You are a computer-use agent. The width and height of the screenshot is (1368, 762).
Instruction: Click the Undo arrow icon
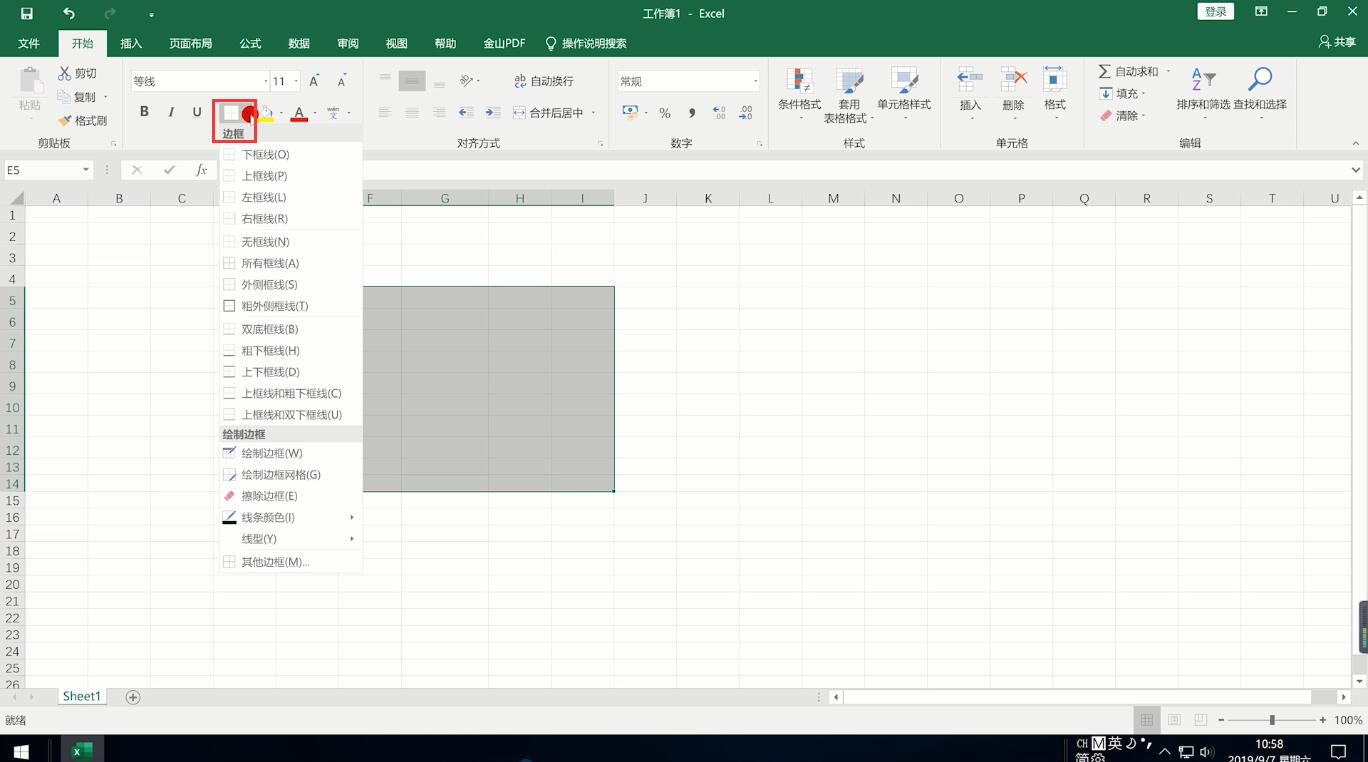tap(68, 13)
